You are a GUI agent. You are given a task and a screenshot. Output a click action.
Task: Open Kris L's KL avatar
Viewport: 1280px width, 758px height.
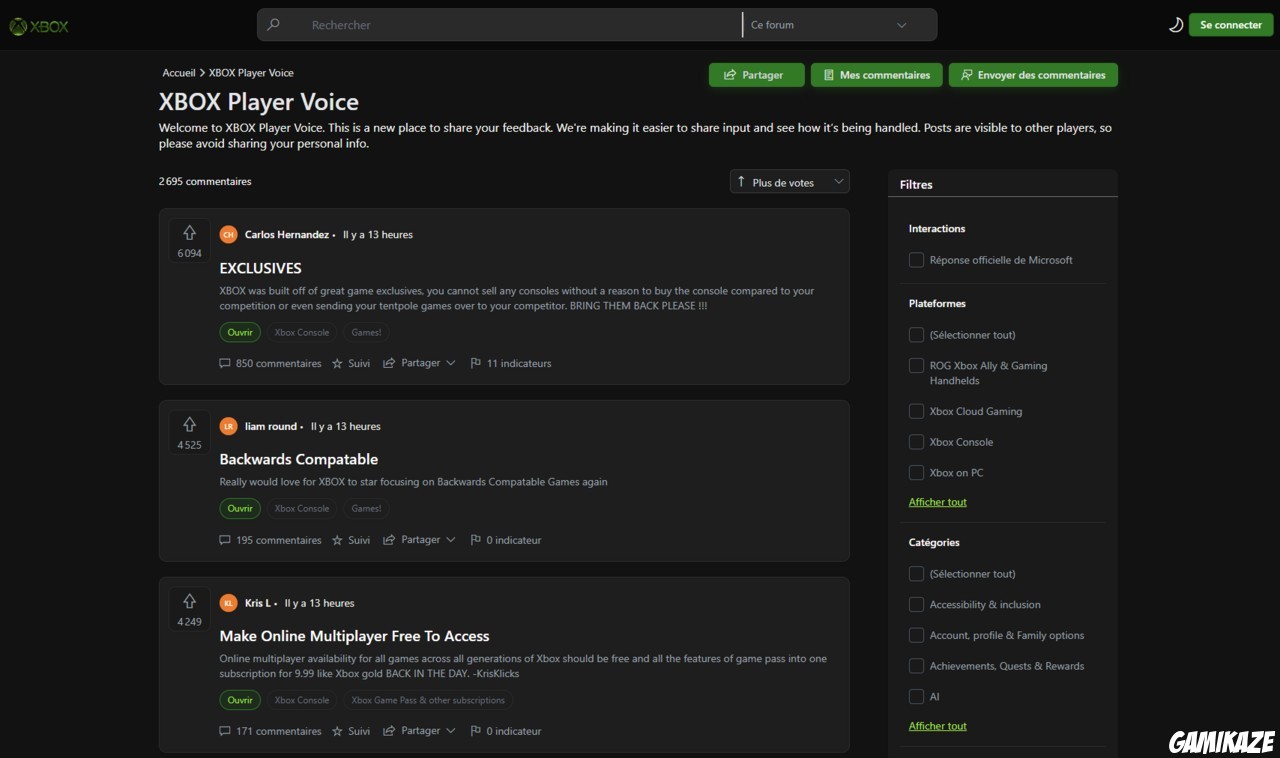[228, 603]
